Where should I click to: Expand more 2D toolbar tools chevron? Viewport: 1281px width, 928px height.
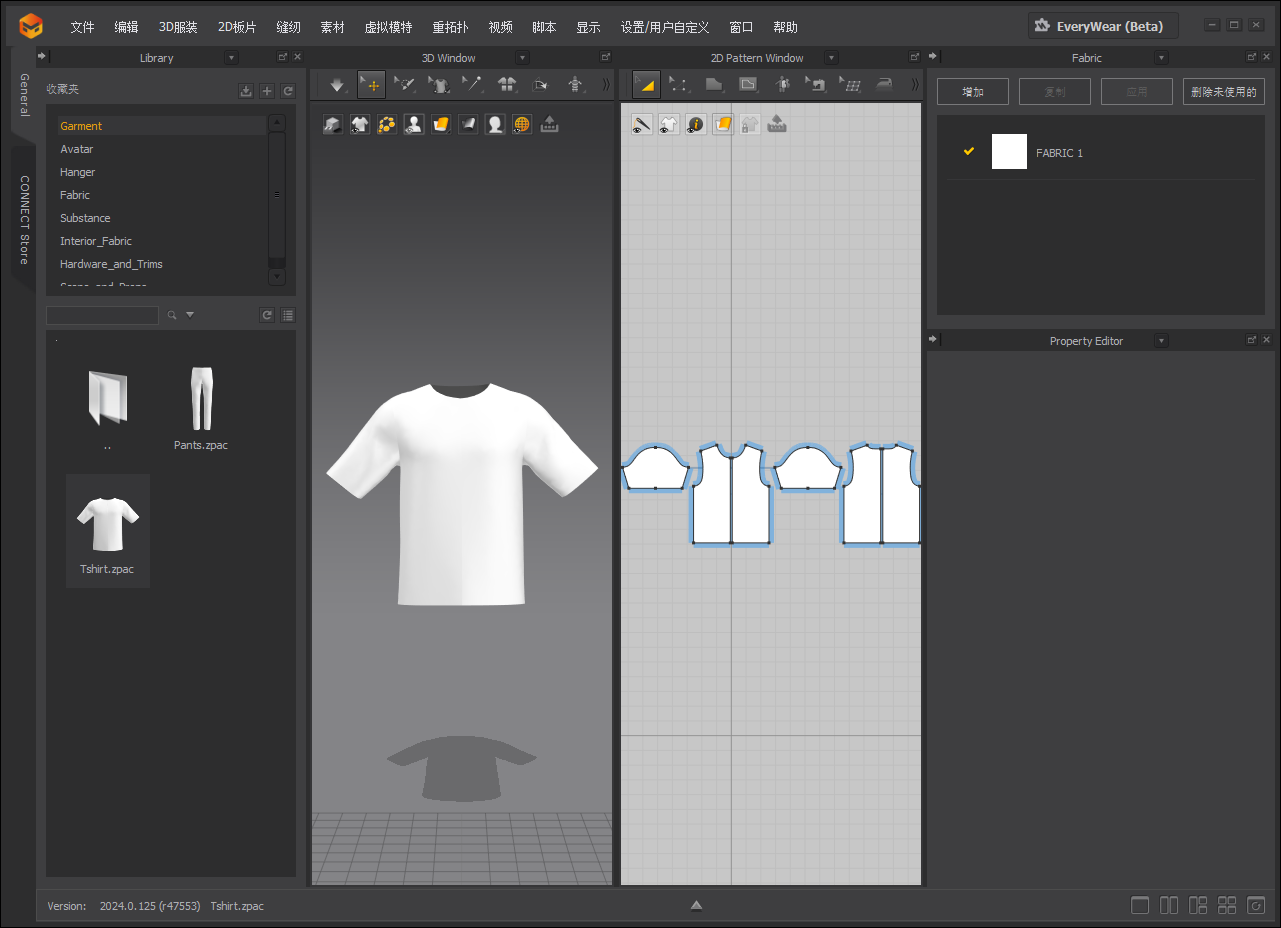[914, 85]
